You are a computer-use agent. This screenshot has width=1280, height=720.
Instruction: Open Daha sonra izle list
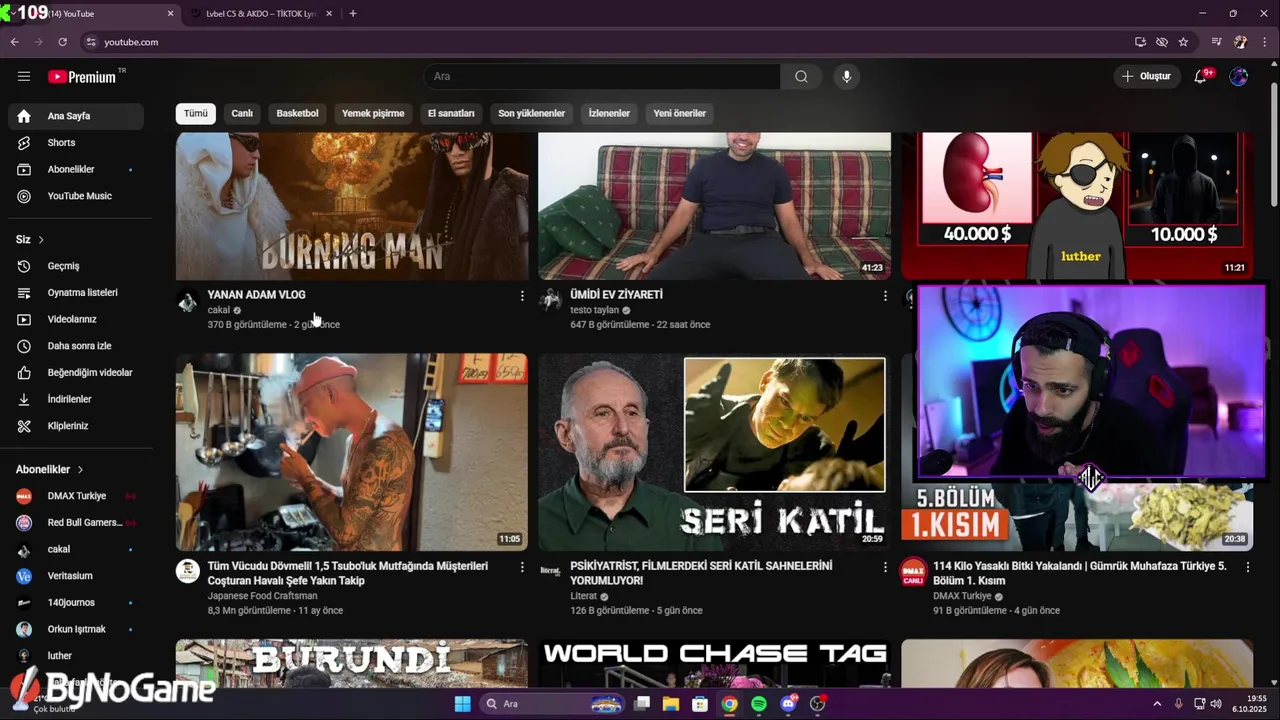(x=76, y=346)
